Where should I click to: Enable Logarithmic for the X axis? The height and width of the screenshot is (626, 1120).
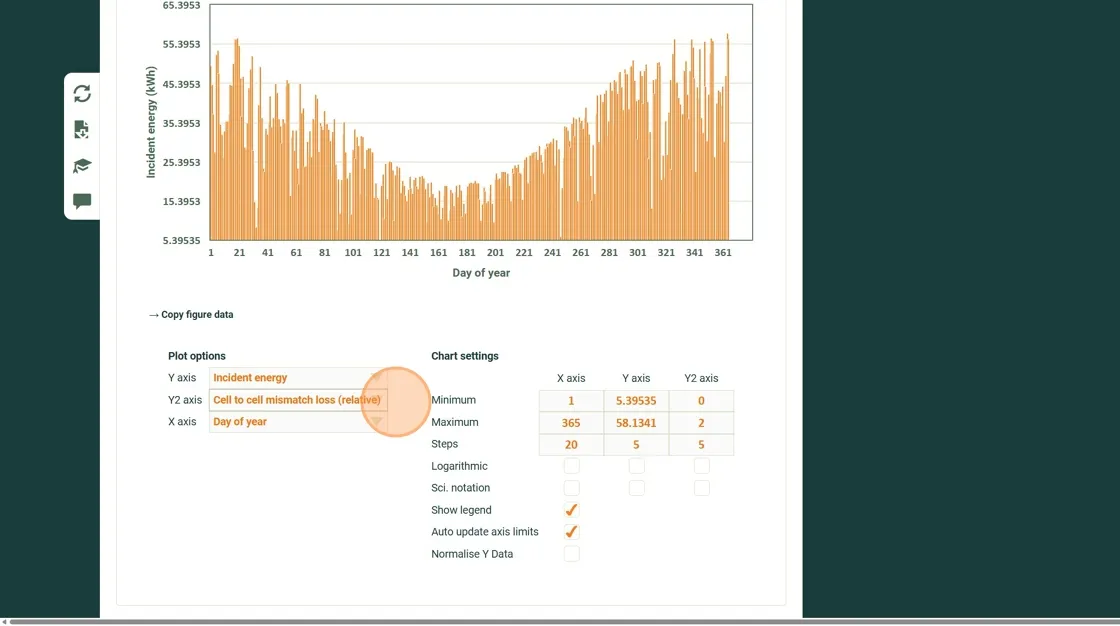click(571, 466)
